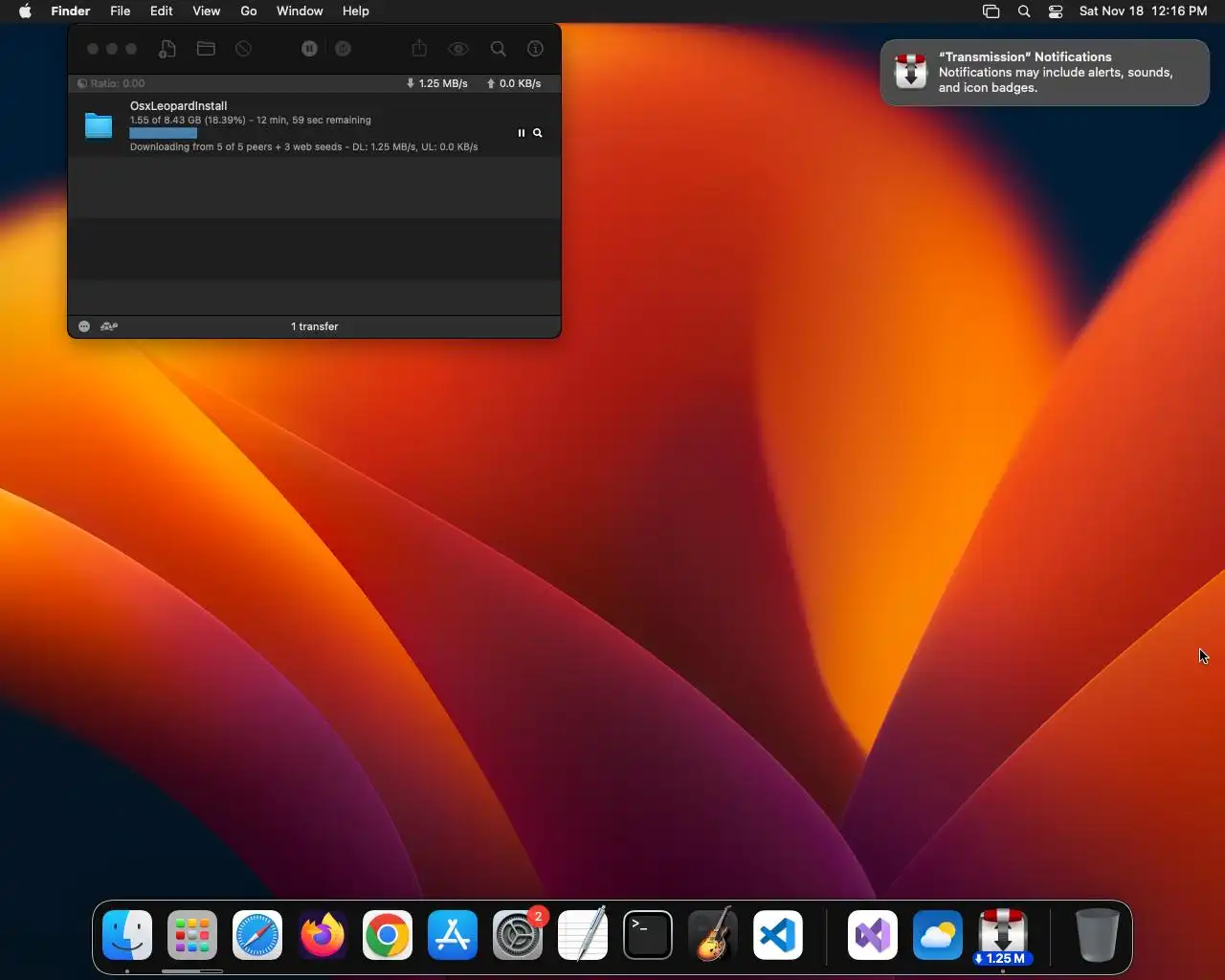Open a torrent file via folder icon
The height and width of the screenshot is (980, 1225).
coord(206,49)
